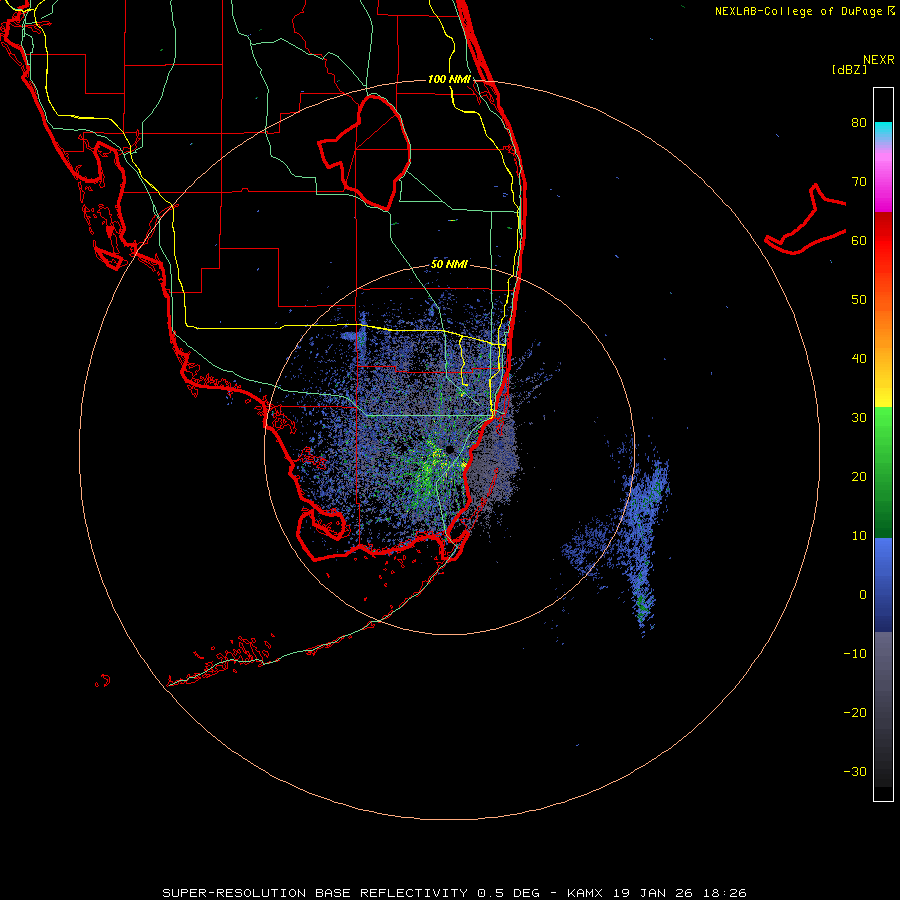900x900 pixels.
Task: Click the 50 NMI range ring label
Action: (449, 265)
